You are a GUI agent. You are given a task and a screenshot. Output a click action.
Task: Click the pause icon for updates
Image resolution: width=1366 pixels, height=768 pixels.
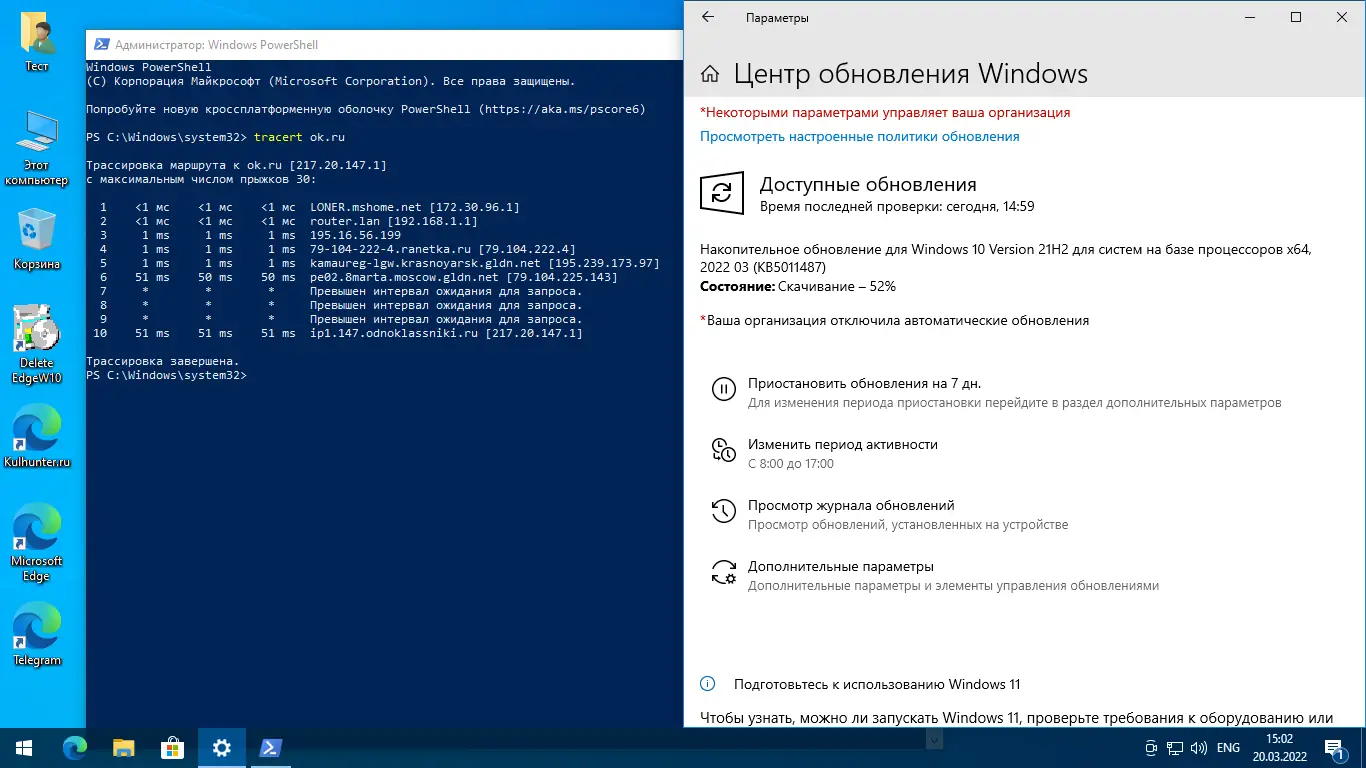click(x=723, y=390)
